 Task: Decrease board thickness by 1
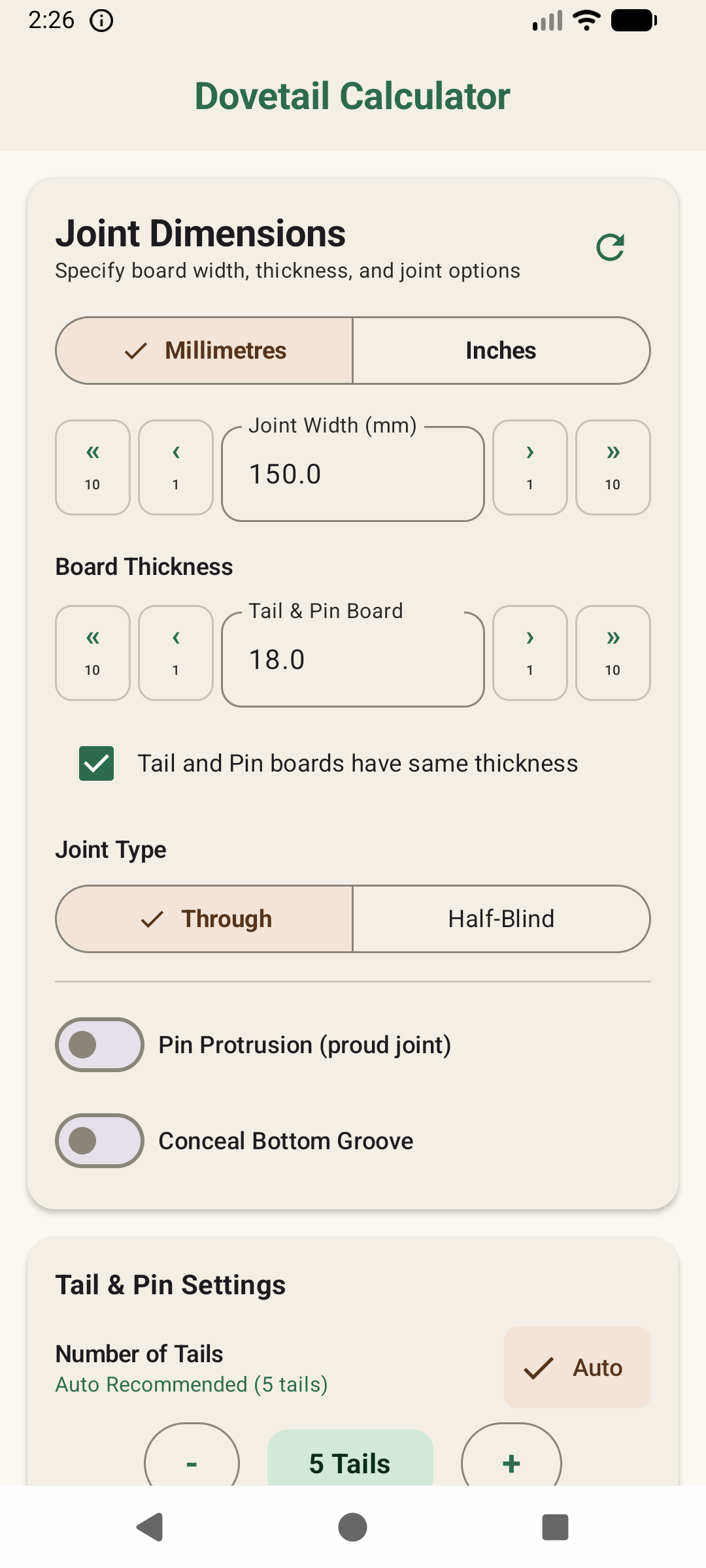176,653
